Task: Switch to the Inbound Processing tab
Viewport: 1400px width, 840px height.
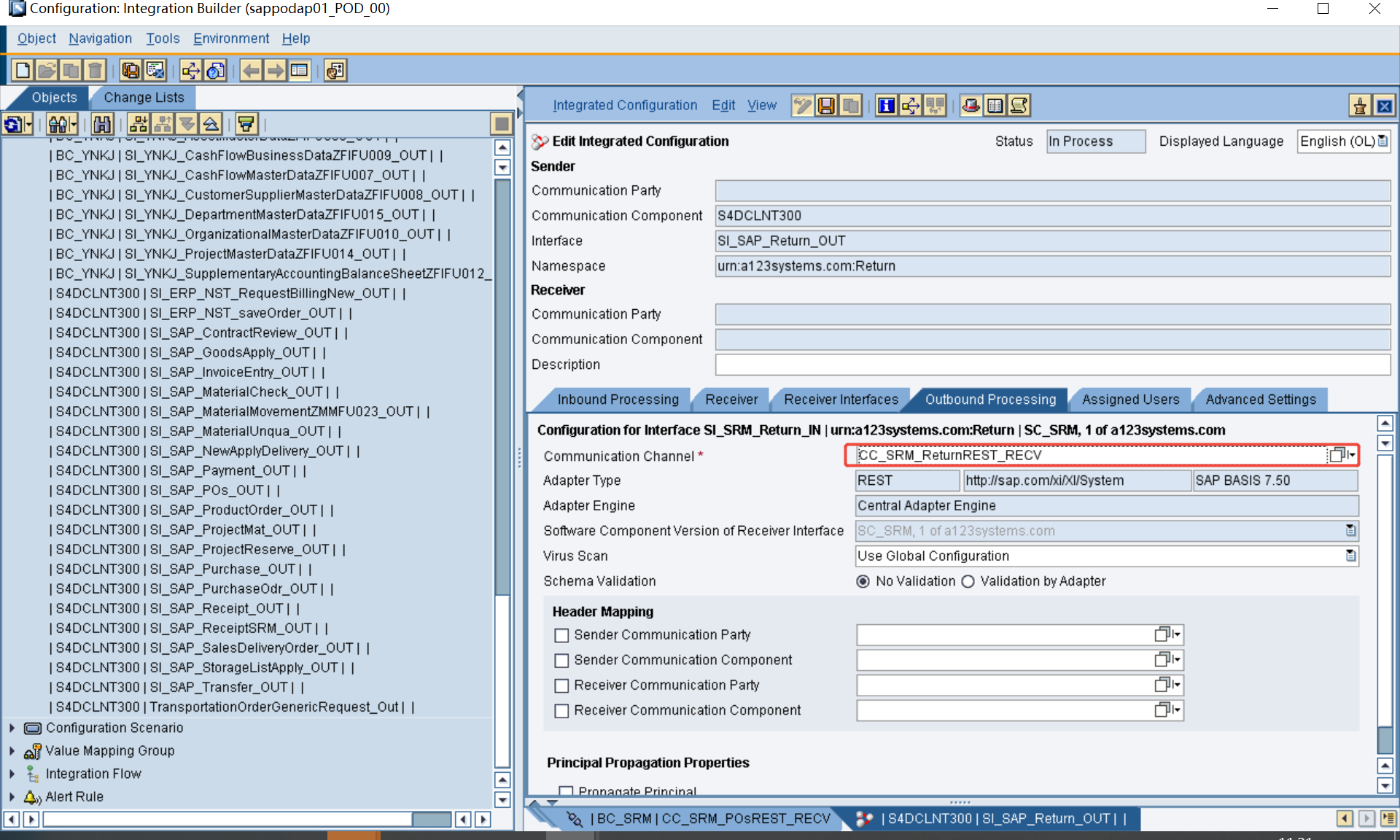Action: (618, 400)
